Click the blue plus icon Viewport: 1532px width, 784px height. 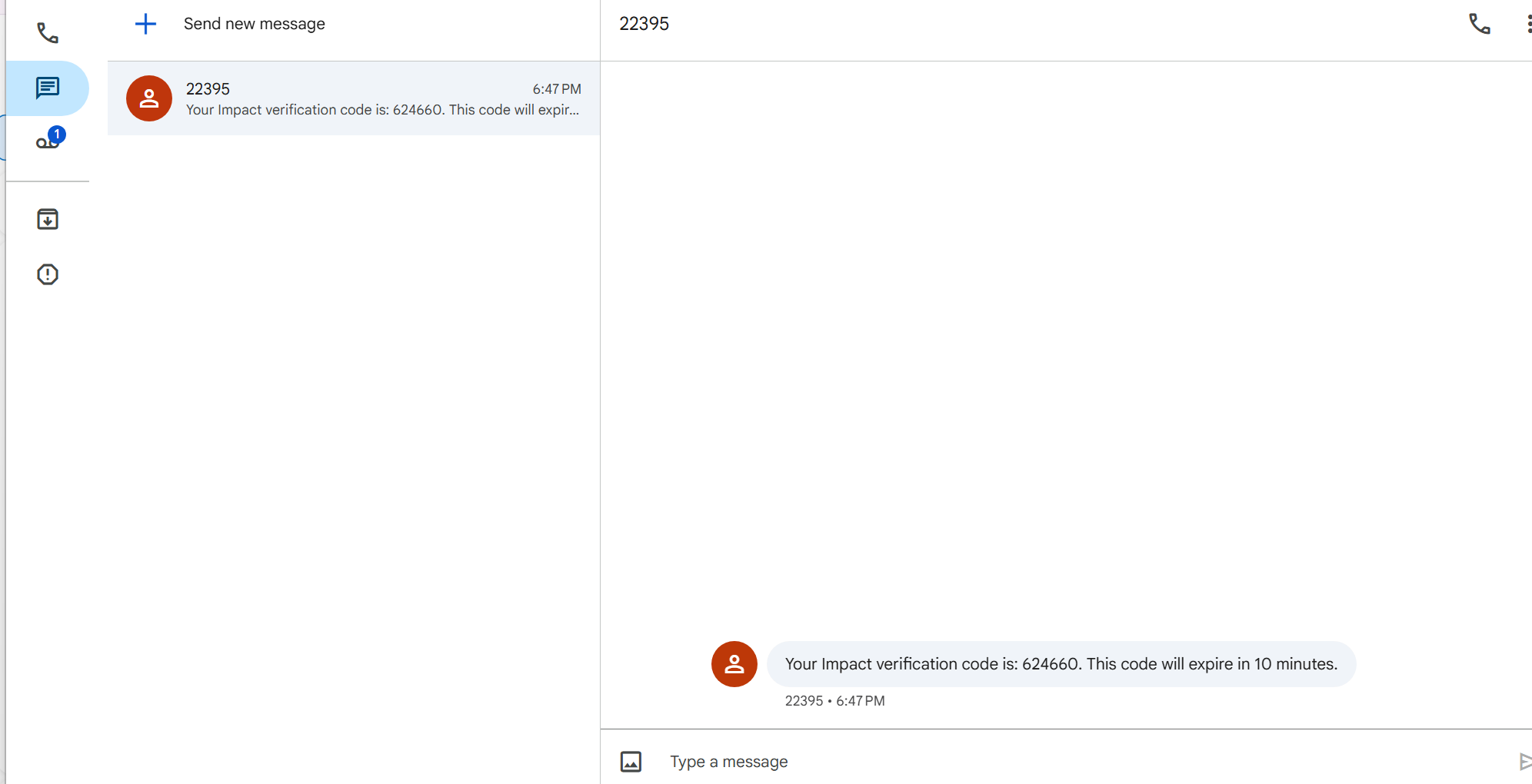(145, 24)
